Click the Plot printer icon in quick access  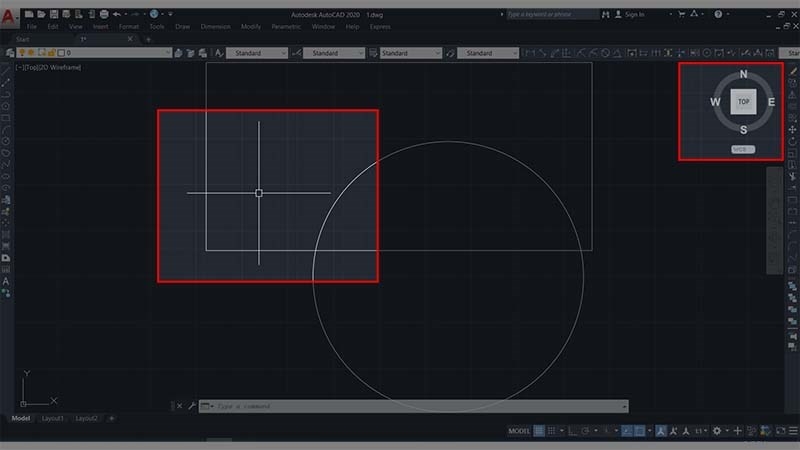tap(104, 14)
